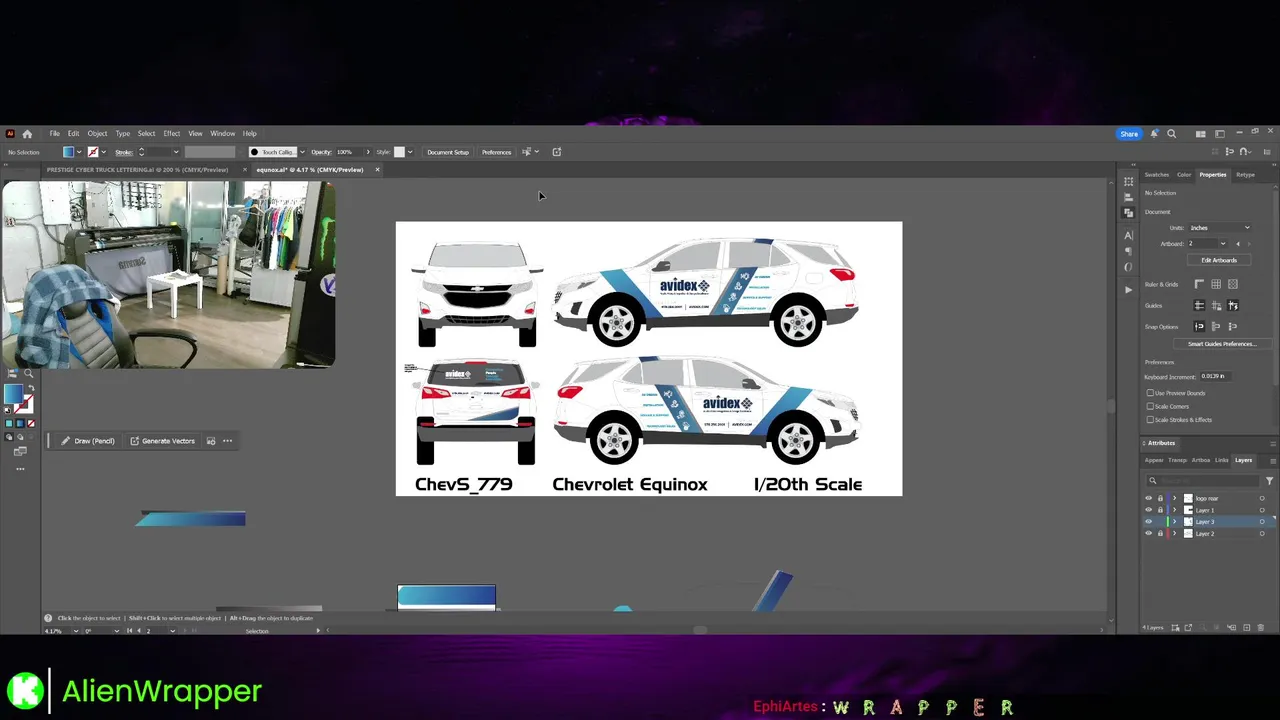Create new sublayer icon in Layers panel
Viewport: 1280px width, 720px height.
[x=1231, y=627]
